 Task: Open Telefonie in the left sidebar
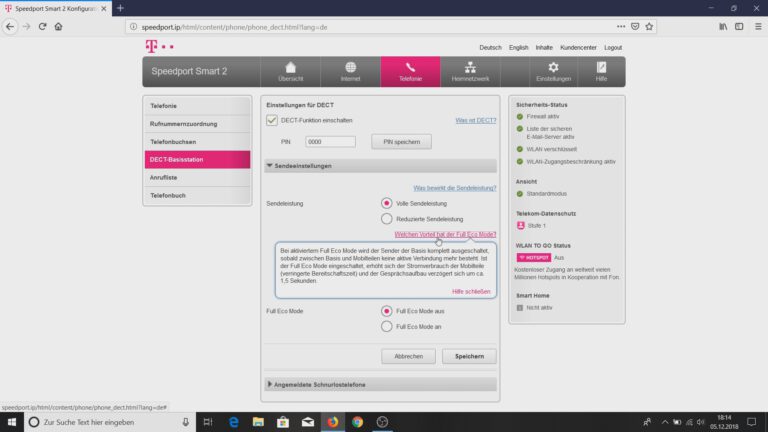click(x=197, y=106)
